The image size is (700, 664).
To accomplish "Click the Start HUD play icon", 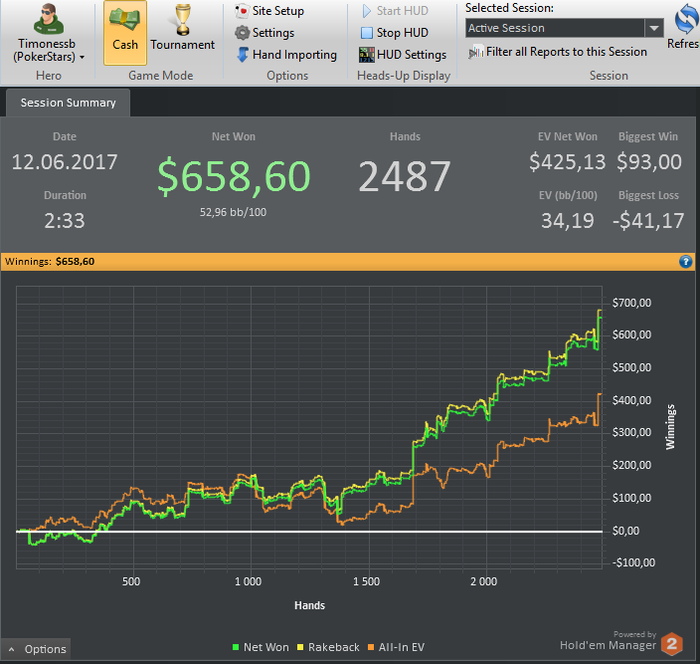I will (x=367, y=11).
